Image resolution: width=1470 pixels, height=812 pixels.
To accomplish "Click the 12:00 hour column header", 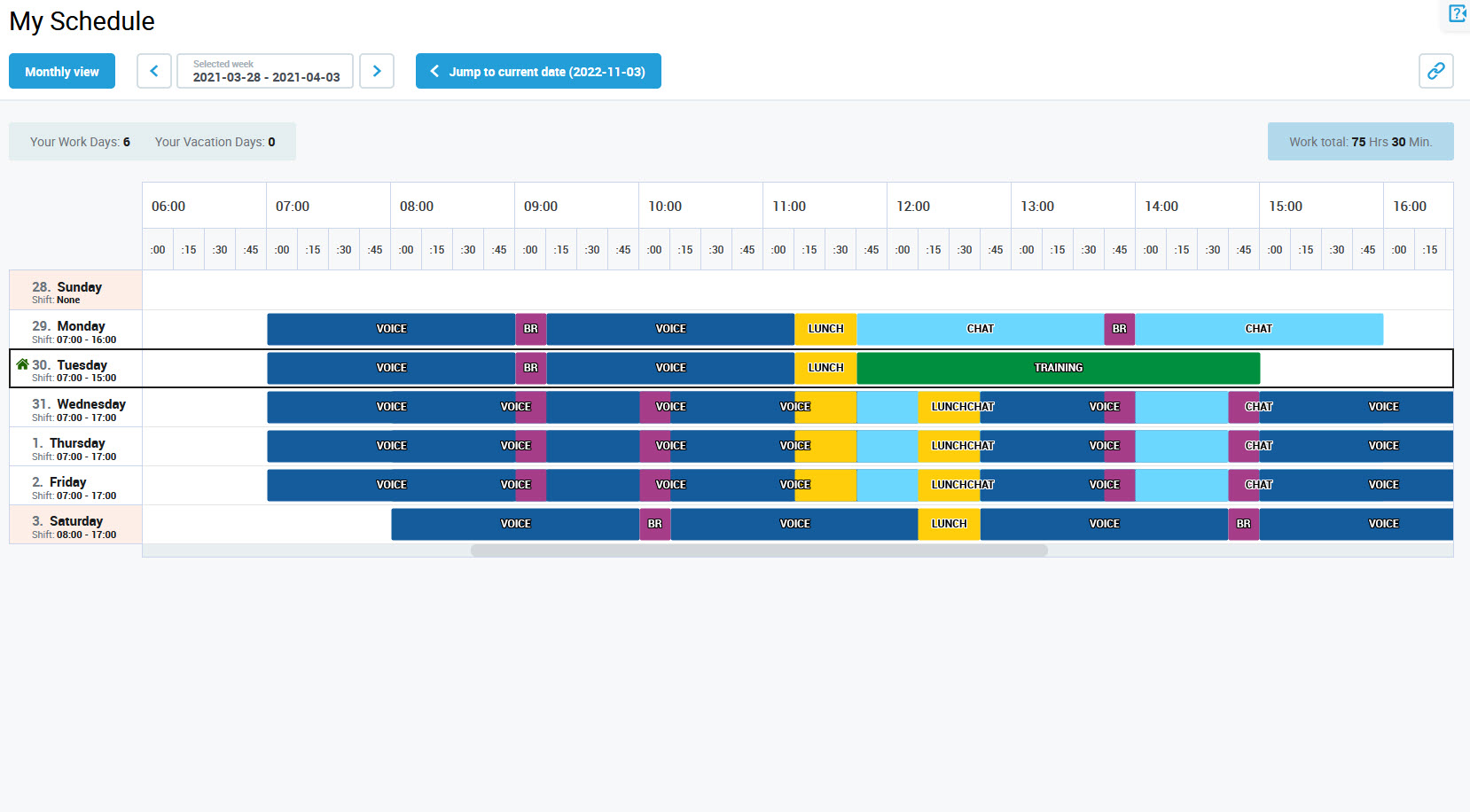I will click(913, 207).
